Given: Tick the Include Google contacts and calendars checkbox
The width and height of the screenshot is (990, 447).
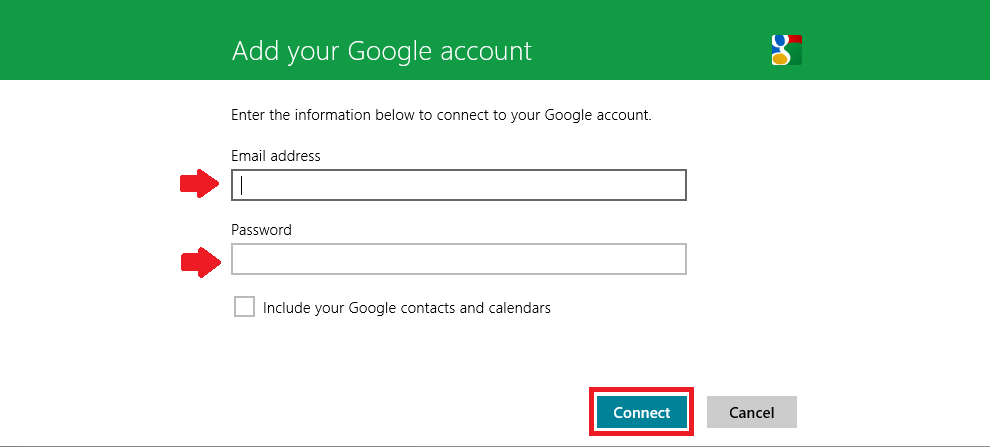Looking at the screenshot, I should click(x=244, y=307).
